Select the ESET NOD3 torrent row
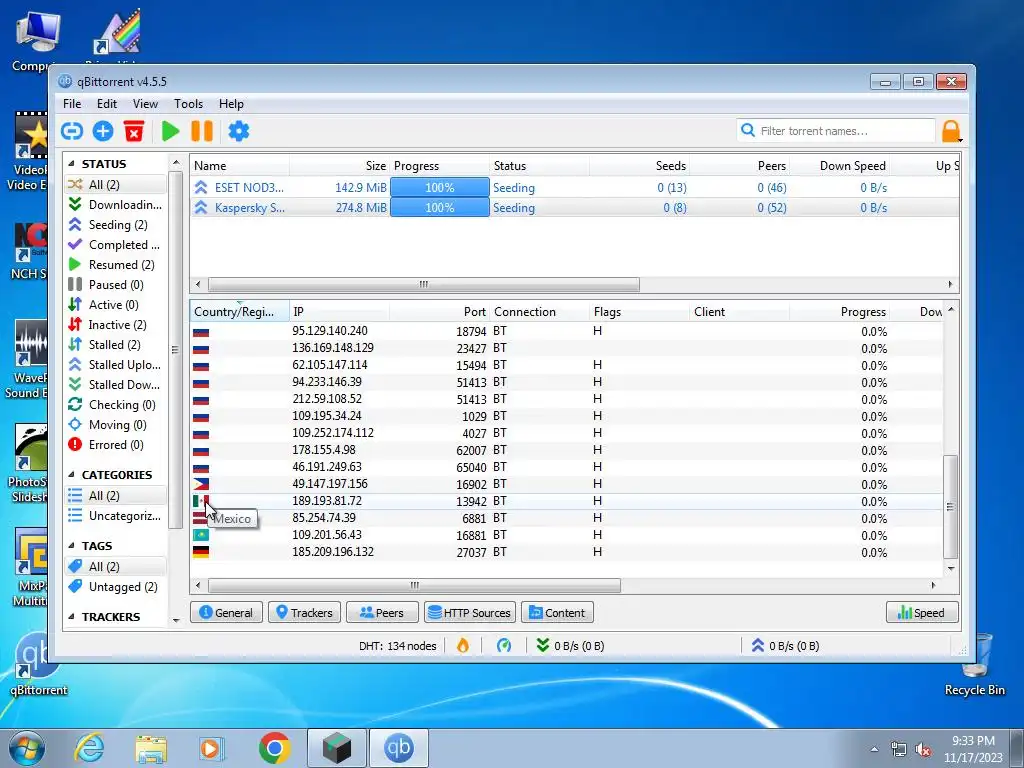 coord(574,187)
